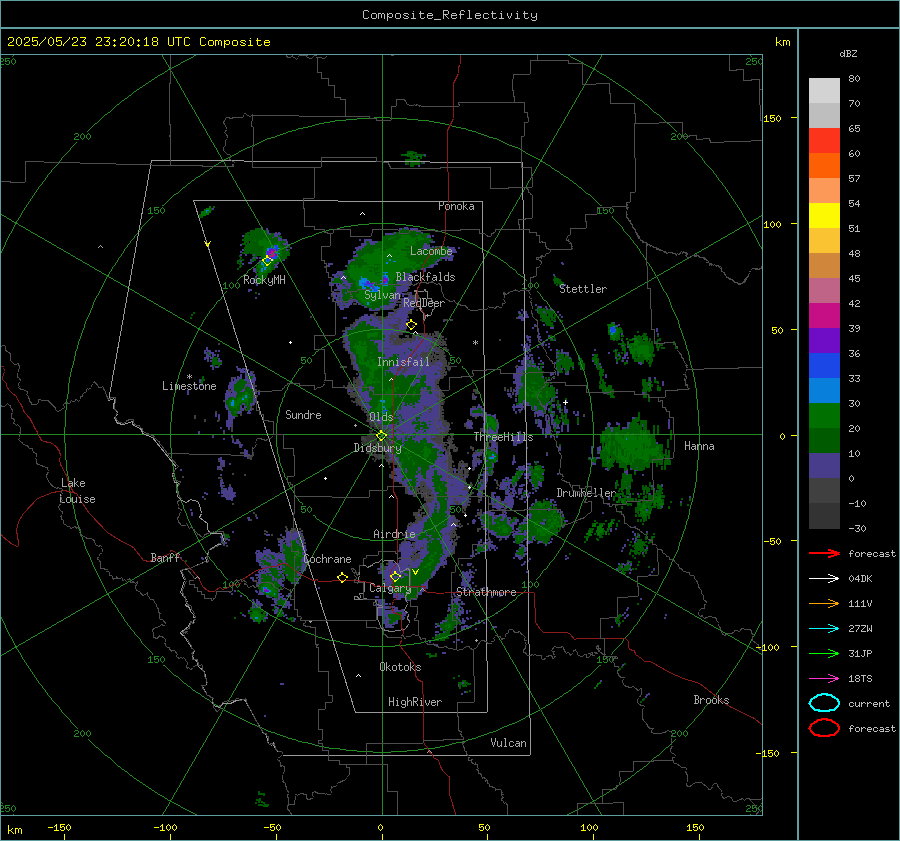Image resolution: width=900 pixels, height=841 pixels.
Task: Click the 18TS legend label
Action: click(x=860, y=679)
